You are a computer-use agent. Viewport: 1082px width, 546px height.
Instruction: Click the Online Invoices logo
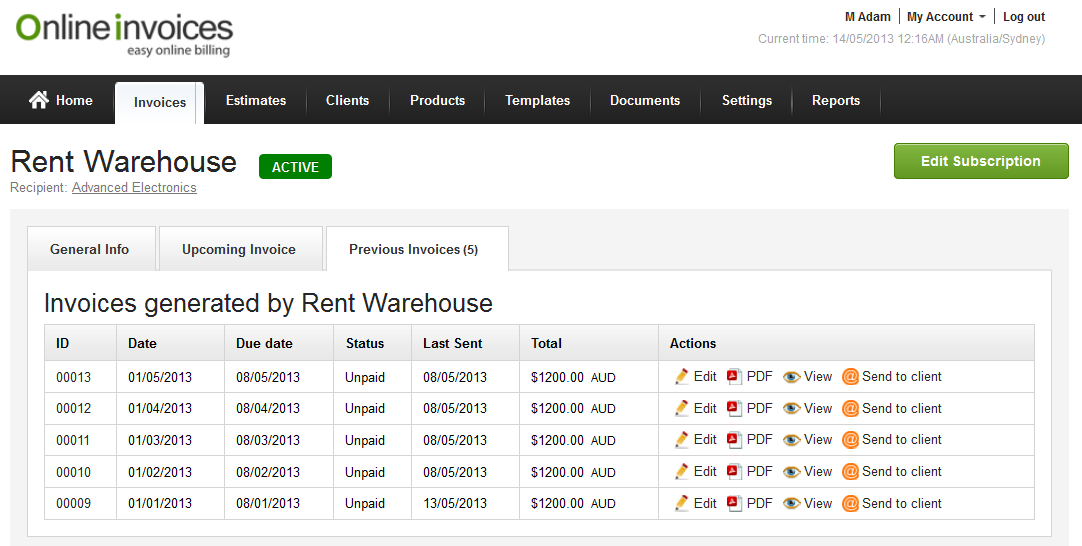(x=124, y=34)
